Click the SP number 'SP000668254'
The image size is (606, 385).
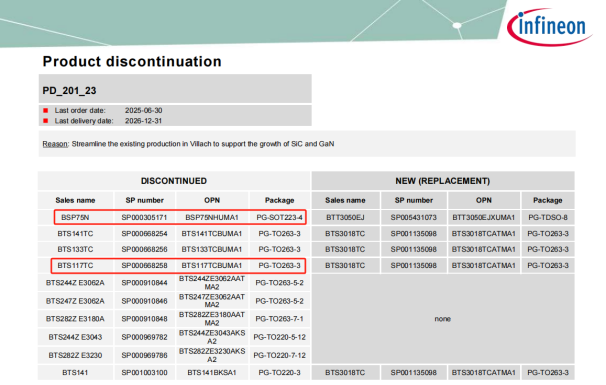(x=145, y=234)
